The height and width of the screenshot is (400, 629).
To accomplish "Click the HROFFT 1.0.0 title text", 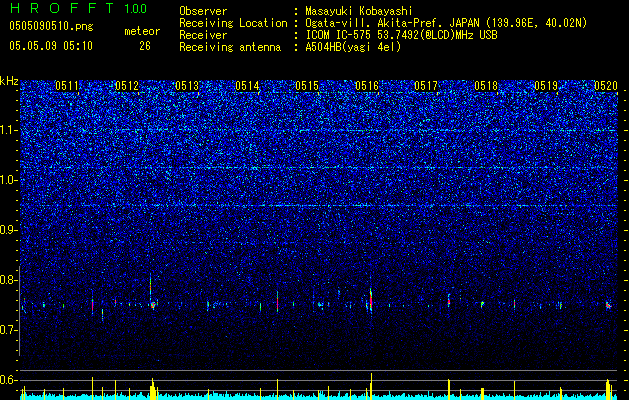I will pos(78,8).
